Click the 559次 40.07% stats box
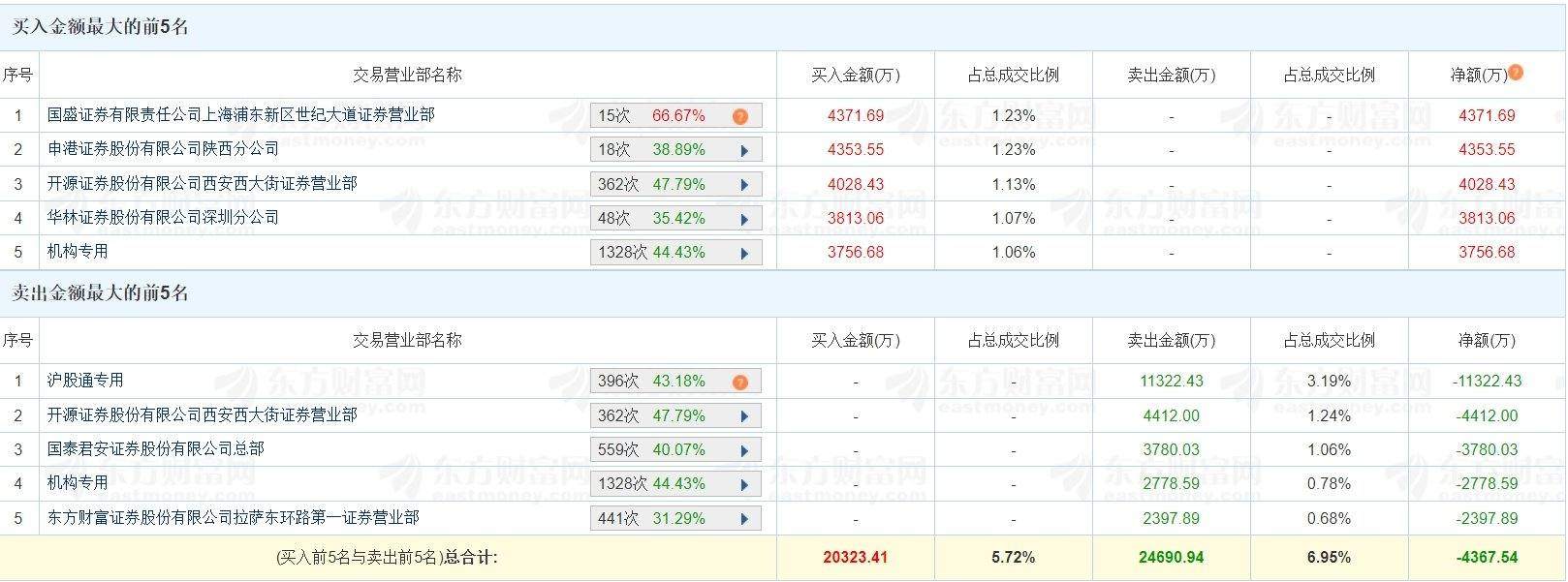Image resolution: width=1568 pixels, height=582 pixels. 651,450
